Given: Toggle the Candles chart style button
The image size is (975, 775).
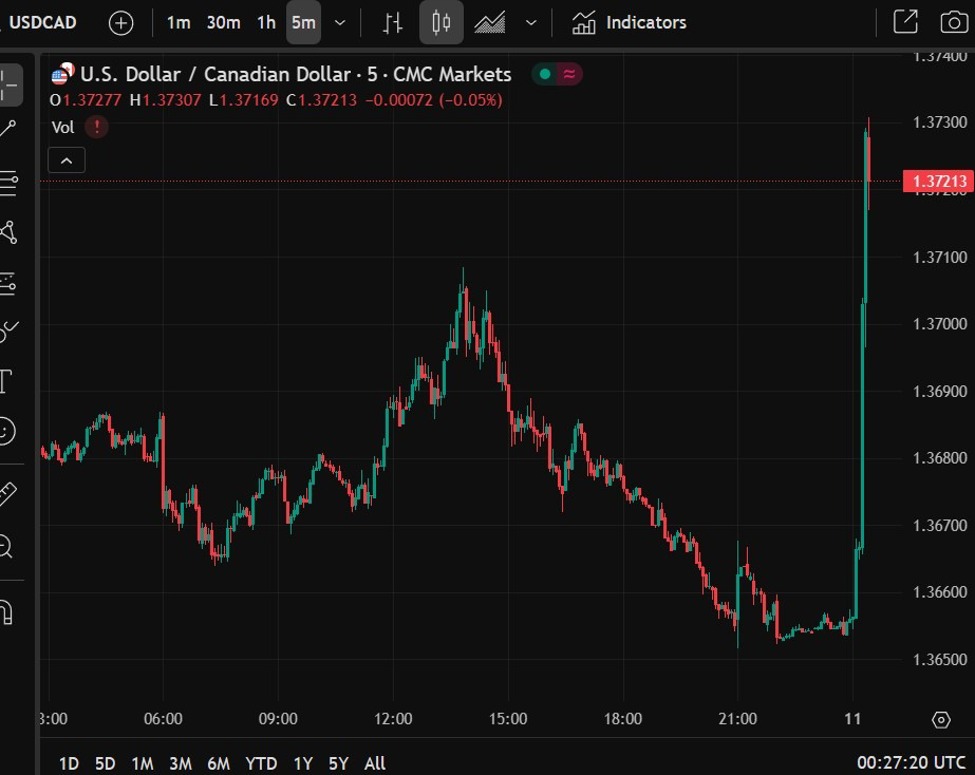Looking at the screenshot, I should 441,23.
